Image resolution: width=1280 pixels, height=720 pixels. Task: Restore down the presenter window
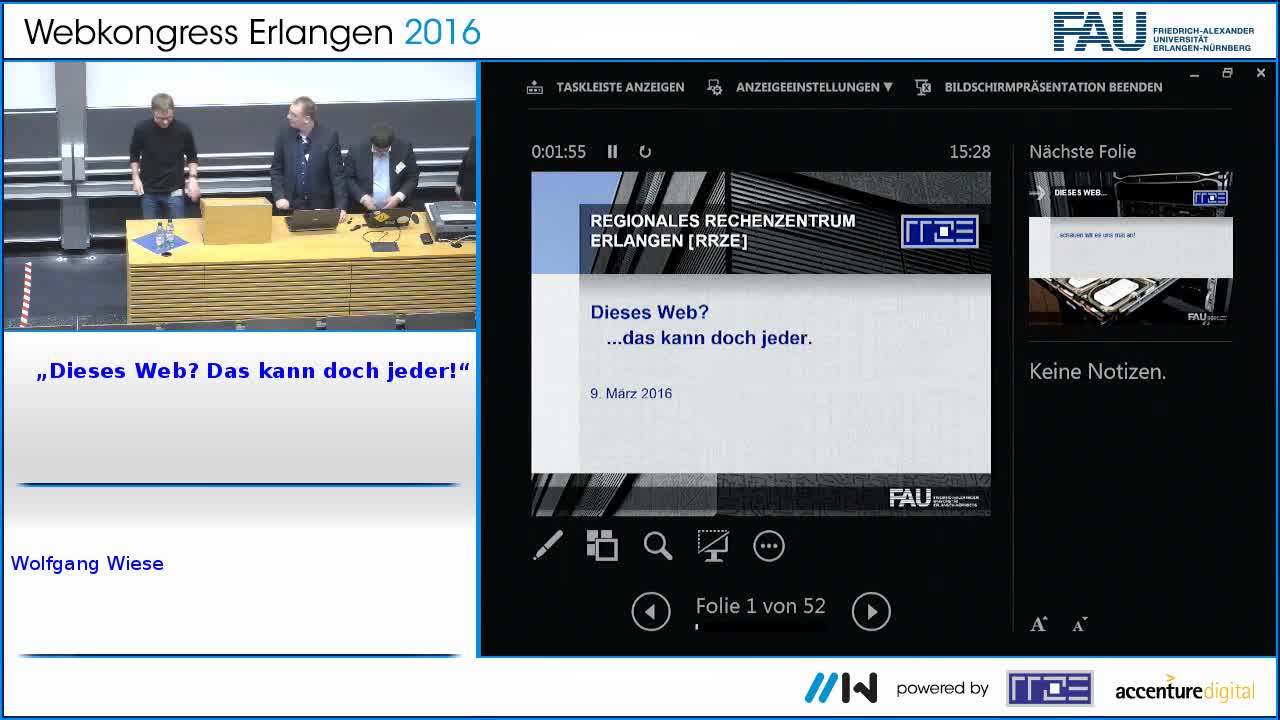[x=1227, y=73]
